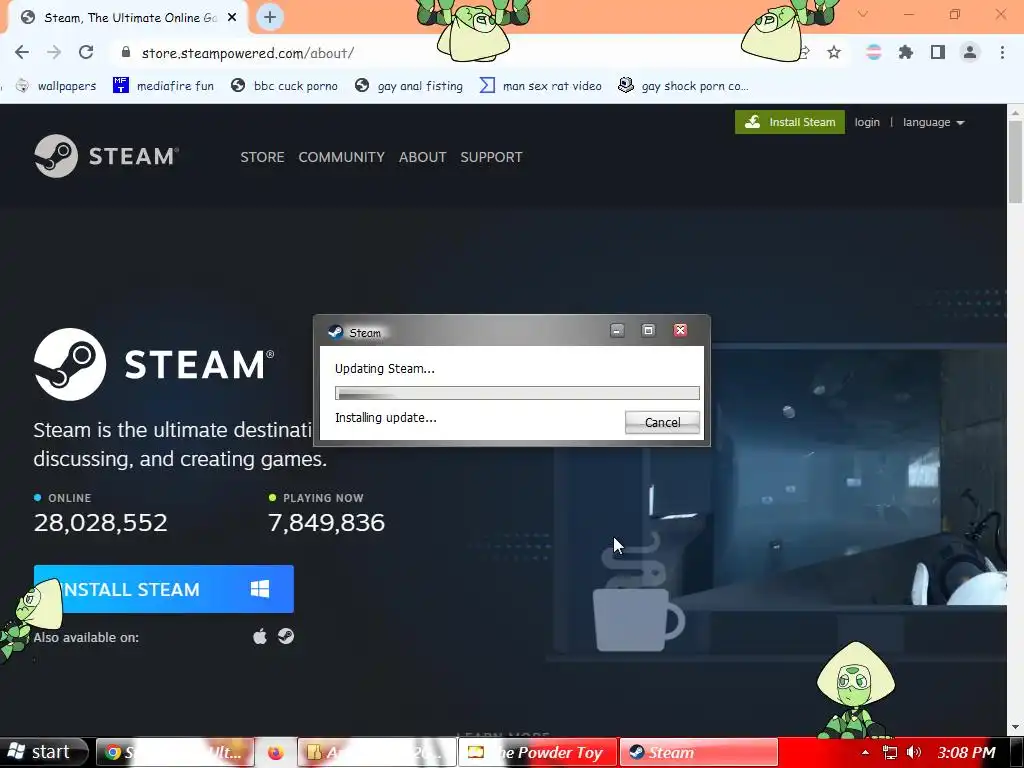
Task: Open a new tab with plus button
Action: pyautogui.click(x=270, y=17)
